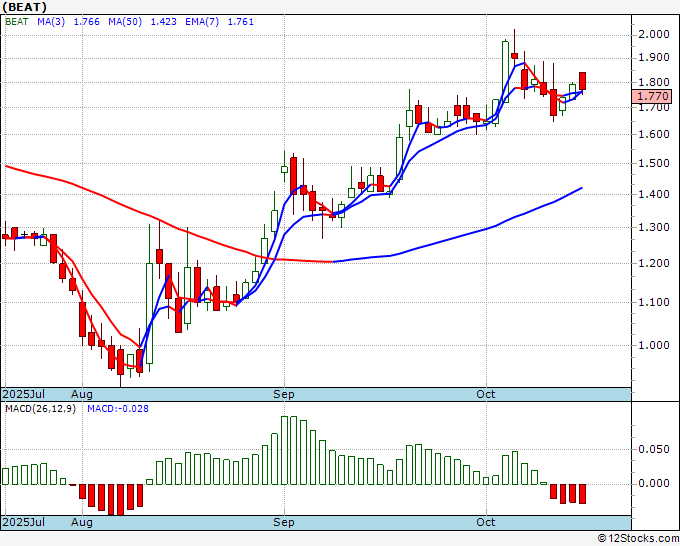
Task: Click Oct on the MACD panel axis
Action: click(485, 522)
